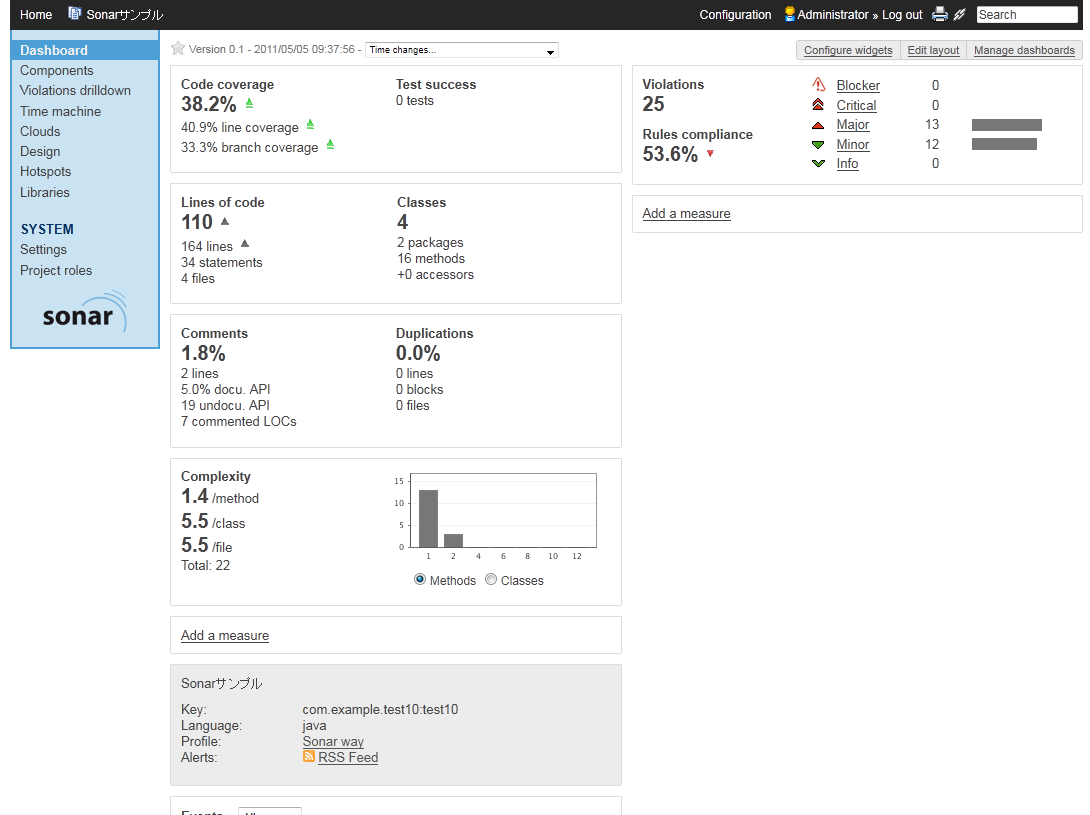Open Project roles under SYSTEM
The width and height of the screenshot is (1090, 815).
coord(56,271)
